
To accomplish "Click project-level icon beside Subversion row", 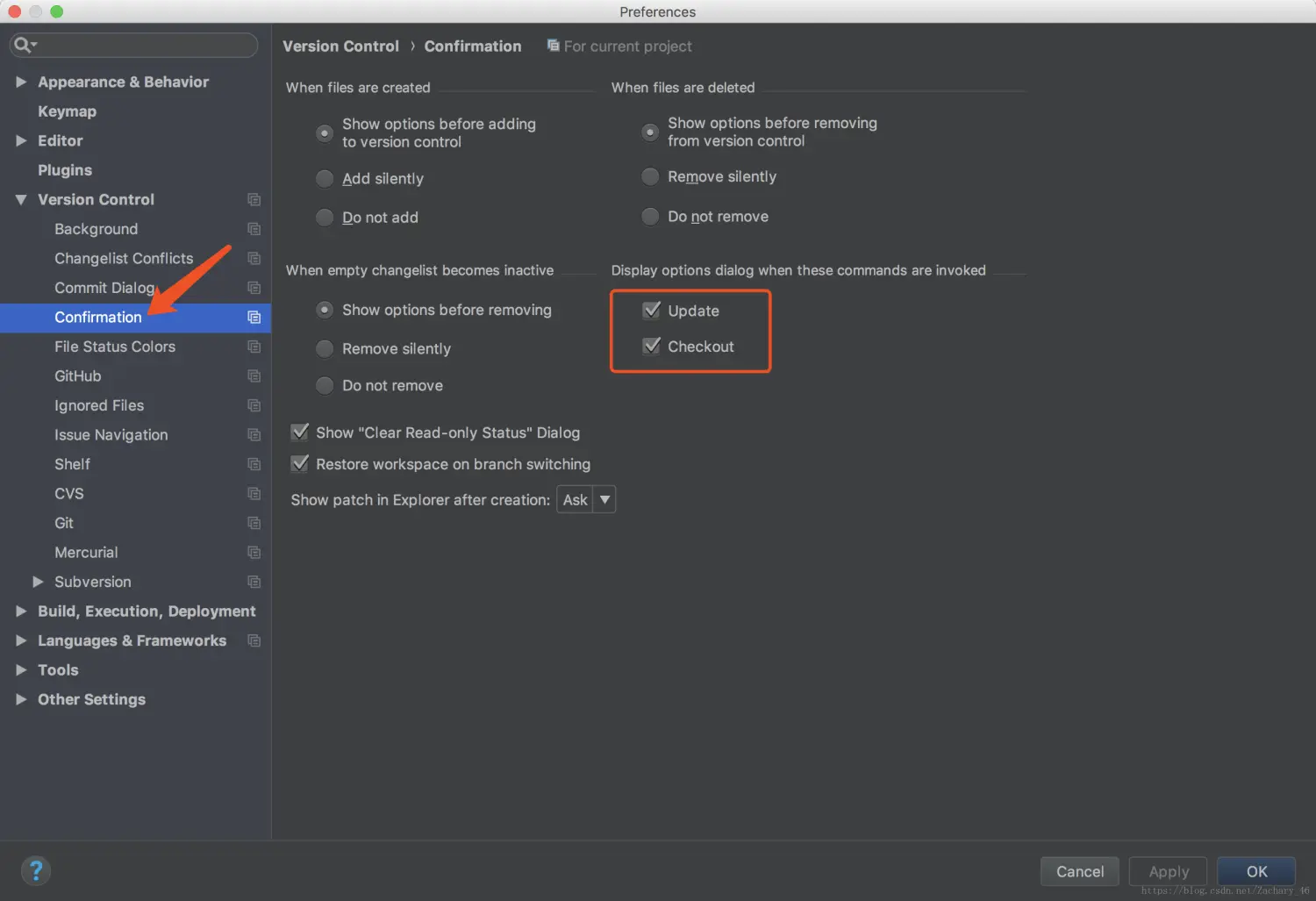I will click(254, 582).
